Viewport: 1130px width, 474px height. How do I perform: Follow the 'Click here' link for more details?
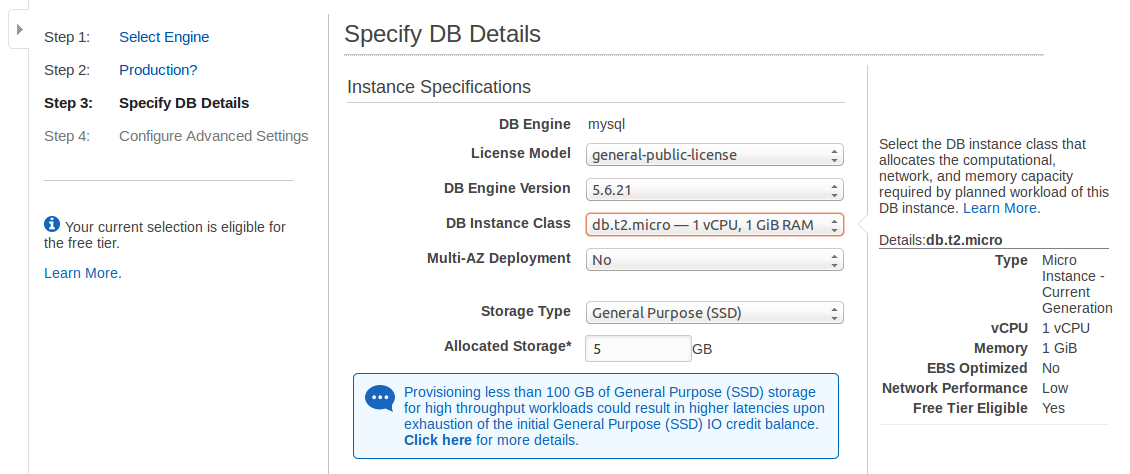pos(438,440)
